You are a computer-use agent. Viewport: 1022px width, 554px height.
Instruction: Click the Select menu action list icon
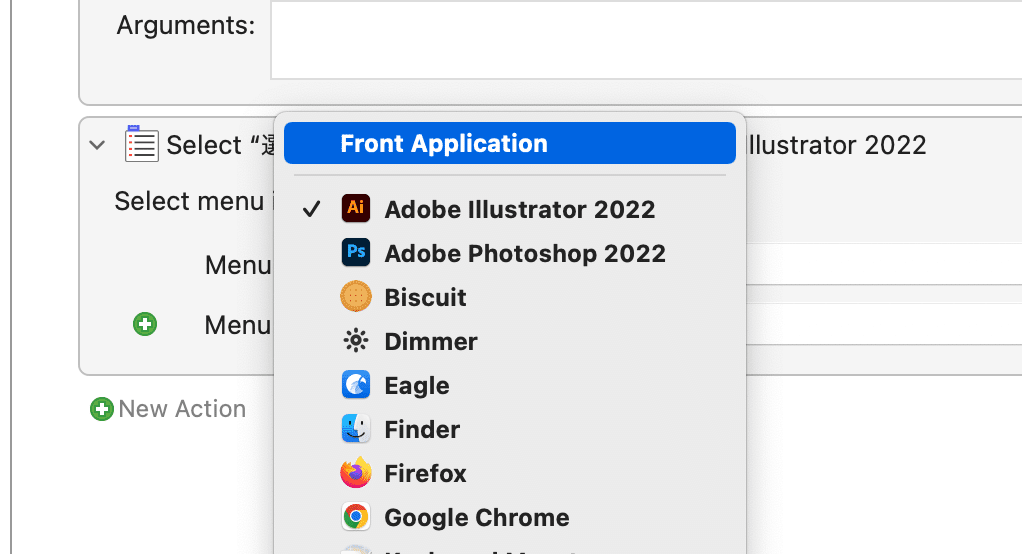tap(141, 143)
